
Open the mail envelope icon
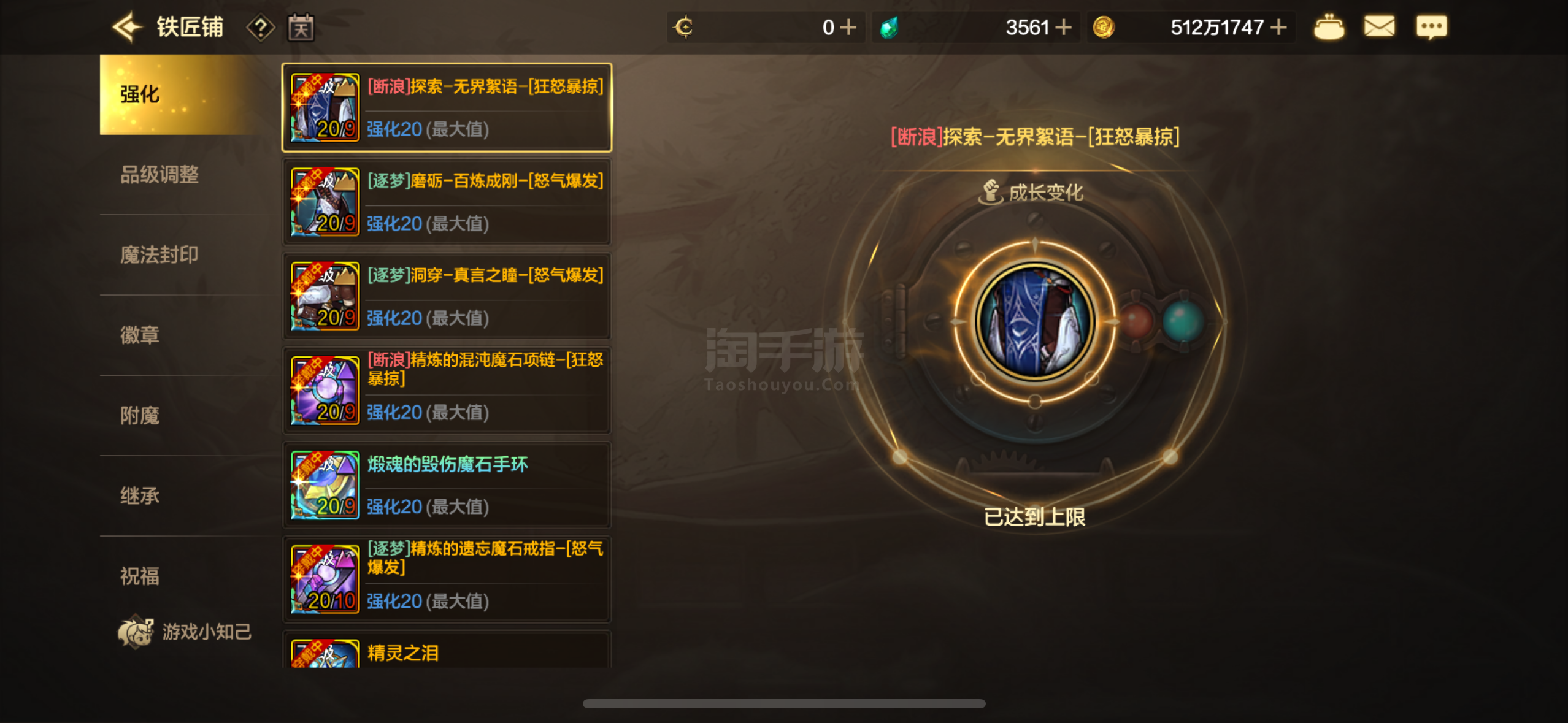(x=1379, y=27)
